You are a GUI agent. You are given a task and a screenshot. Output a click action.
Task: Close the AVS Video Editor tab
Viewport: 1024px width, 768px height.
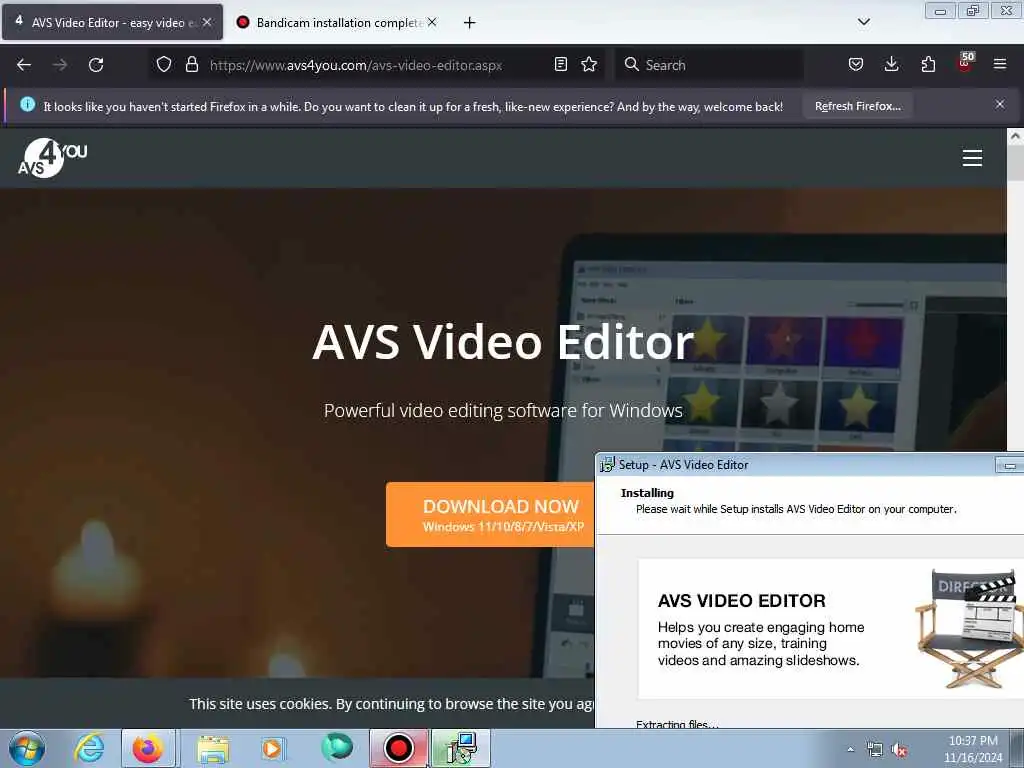click(207, 22)
